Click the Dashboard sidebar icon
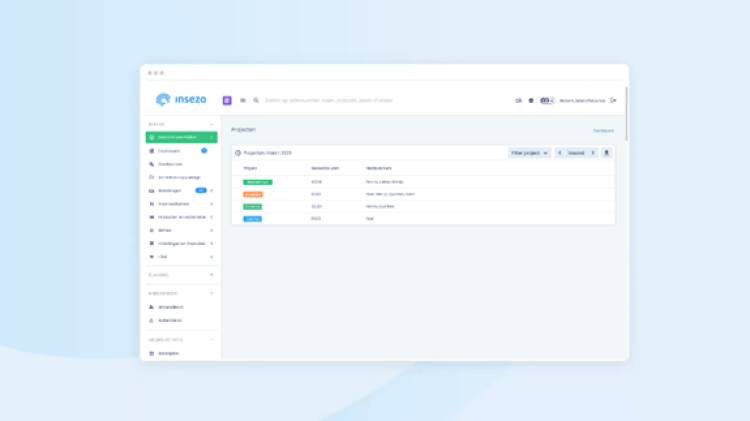750x421 pixels. coord(151,151)
